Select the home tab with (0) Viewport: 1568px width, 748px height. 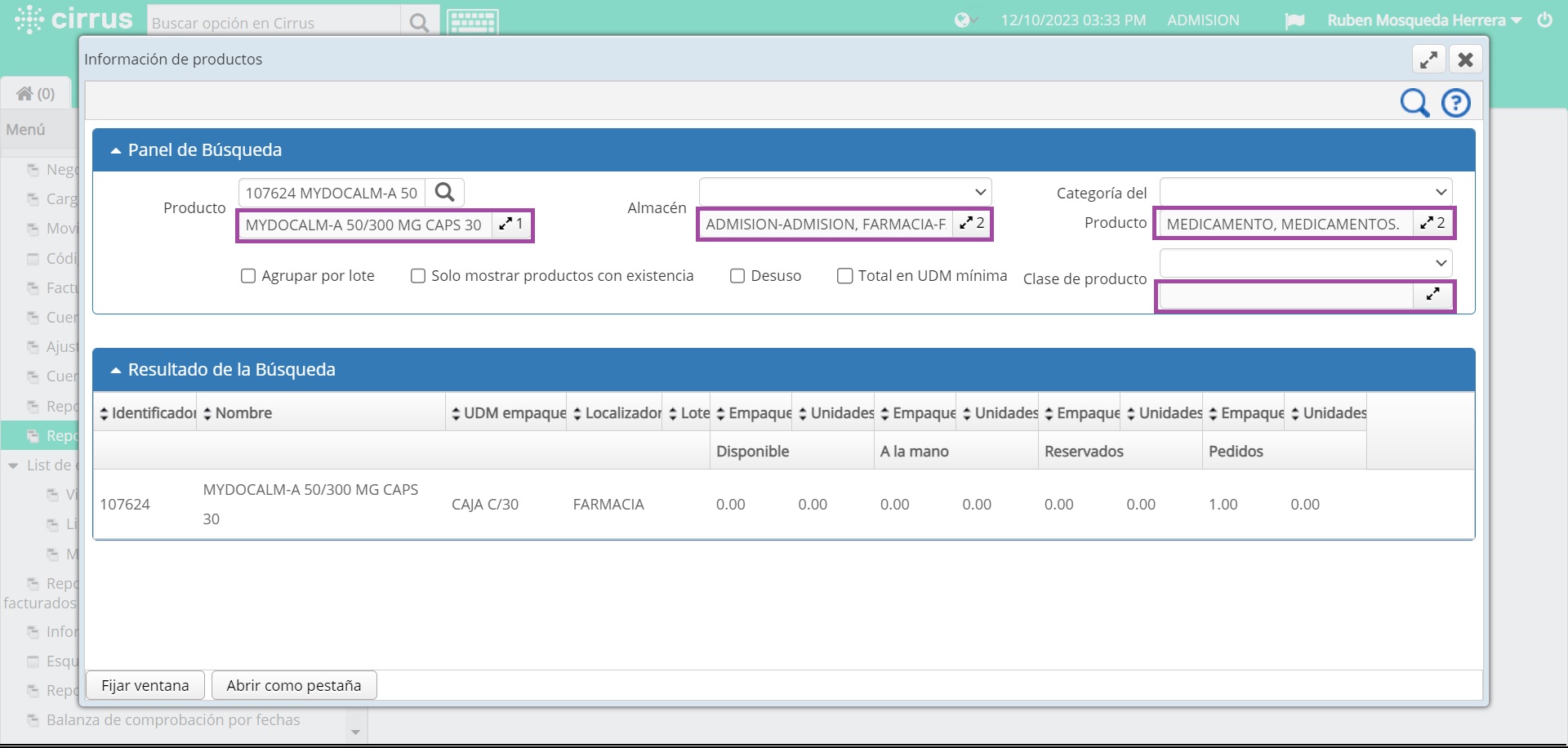pos(36,94)
